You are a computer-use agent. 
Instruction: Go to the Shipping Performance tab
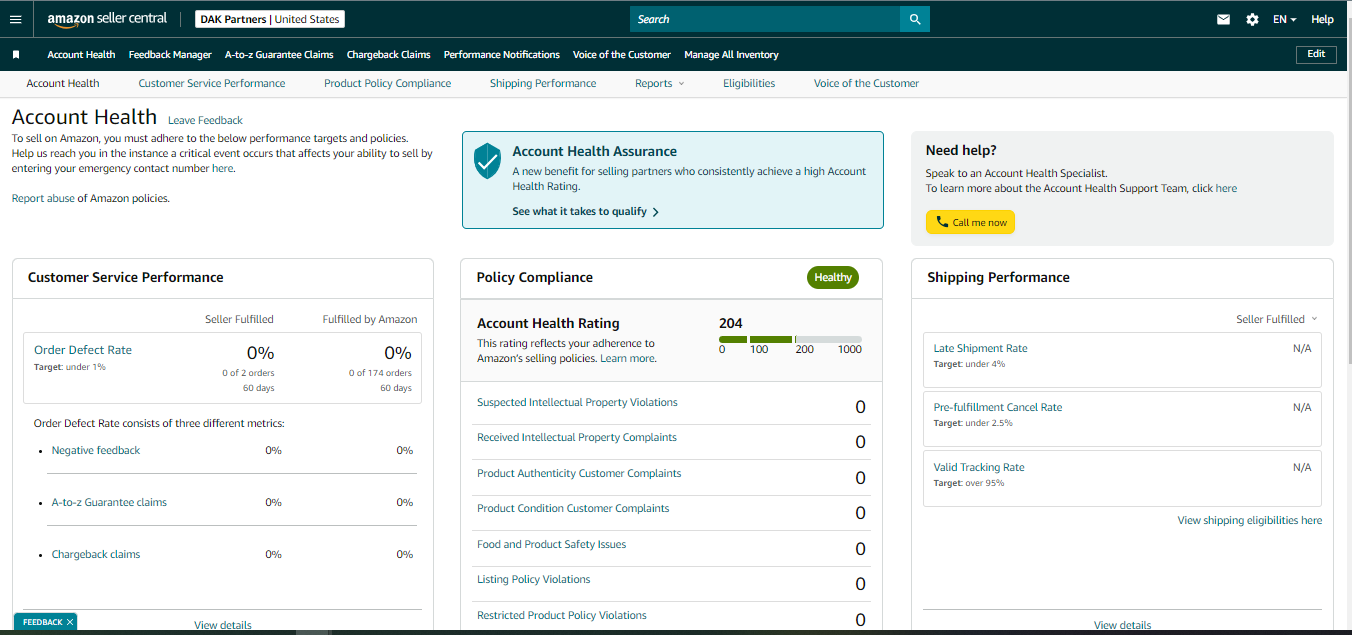point(543,84)
